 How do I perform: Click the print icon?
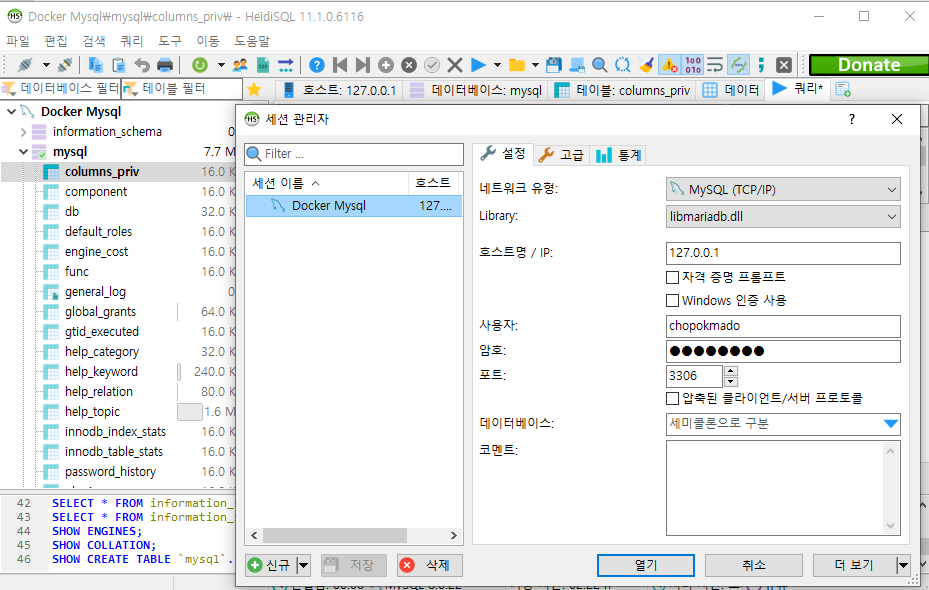click(x=165, y=65)
